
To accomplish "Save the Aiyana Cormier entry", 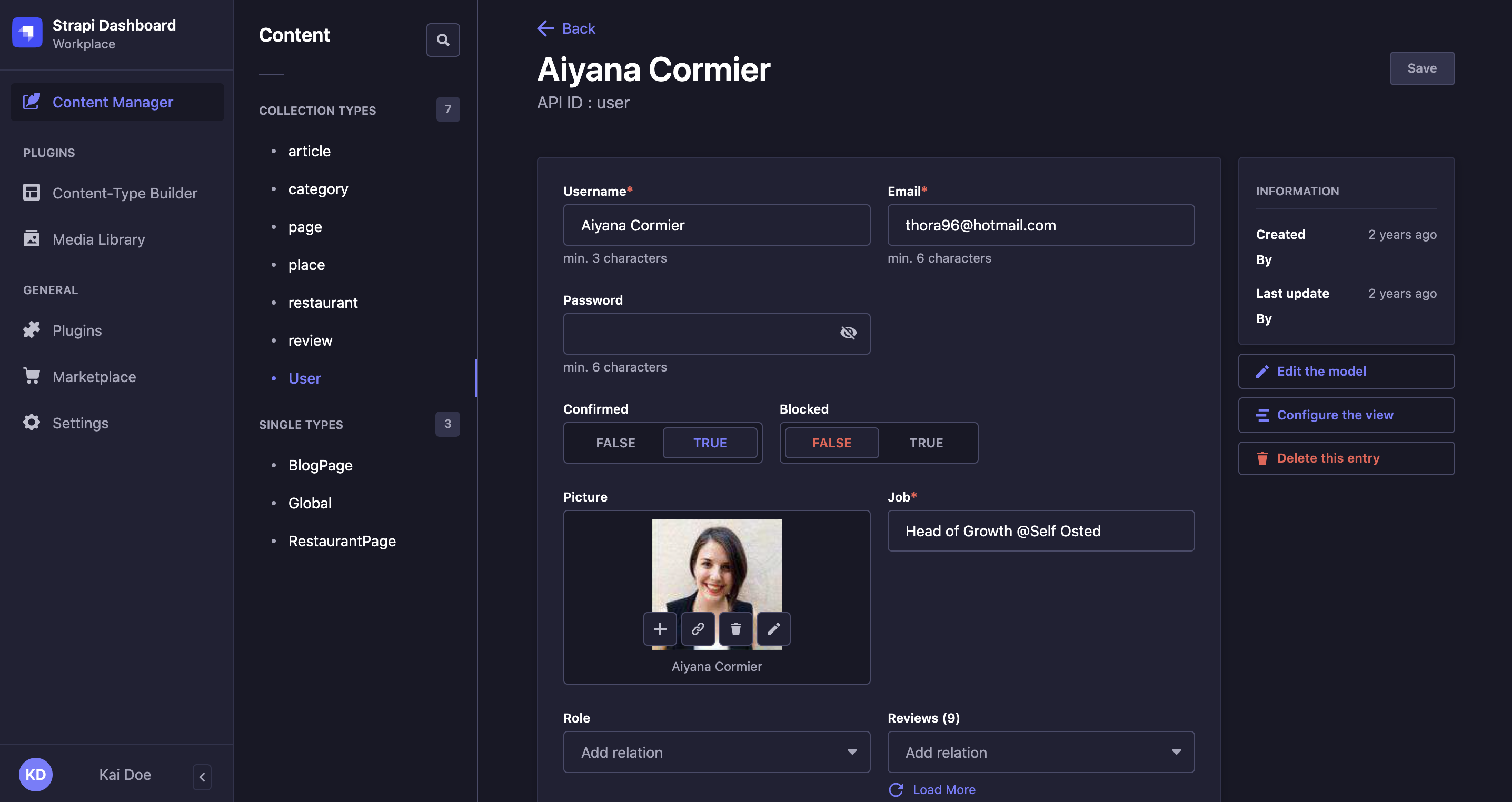I will pos(1421,68).
